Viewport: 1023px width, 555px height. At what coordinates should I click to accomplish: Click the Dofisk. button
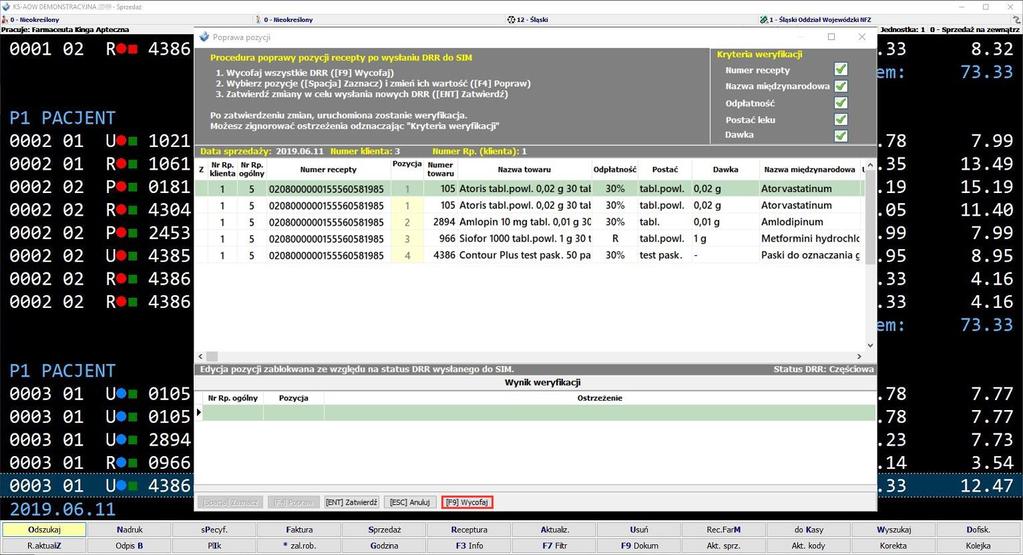978,530
